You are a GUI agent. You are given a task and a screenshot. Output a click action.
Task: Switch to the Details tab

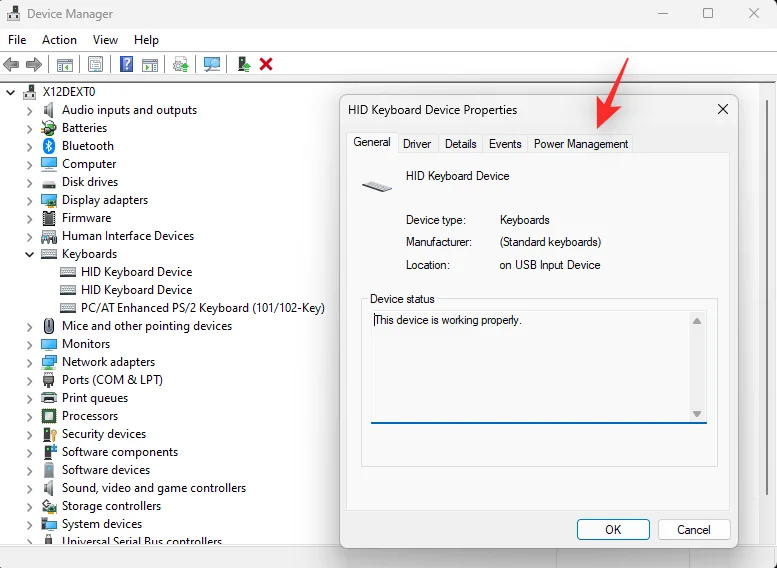tap(460, 144)
